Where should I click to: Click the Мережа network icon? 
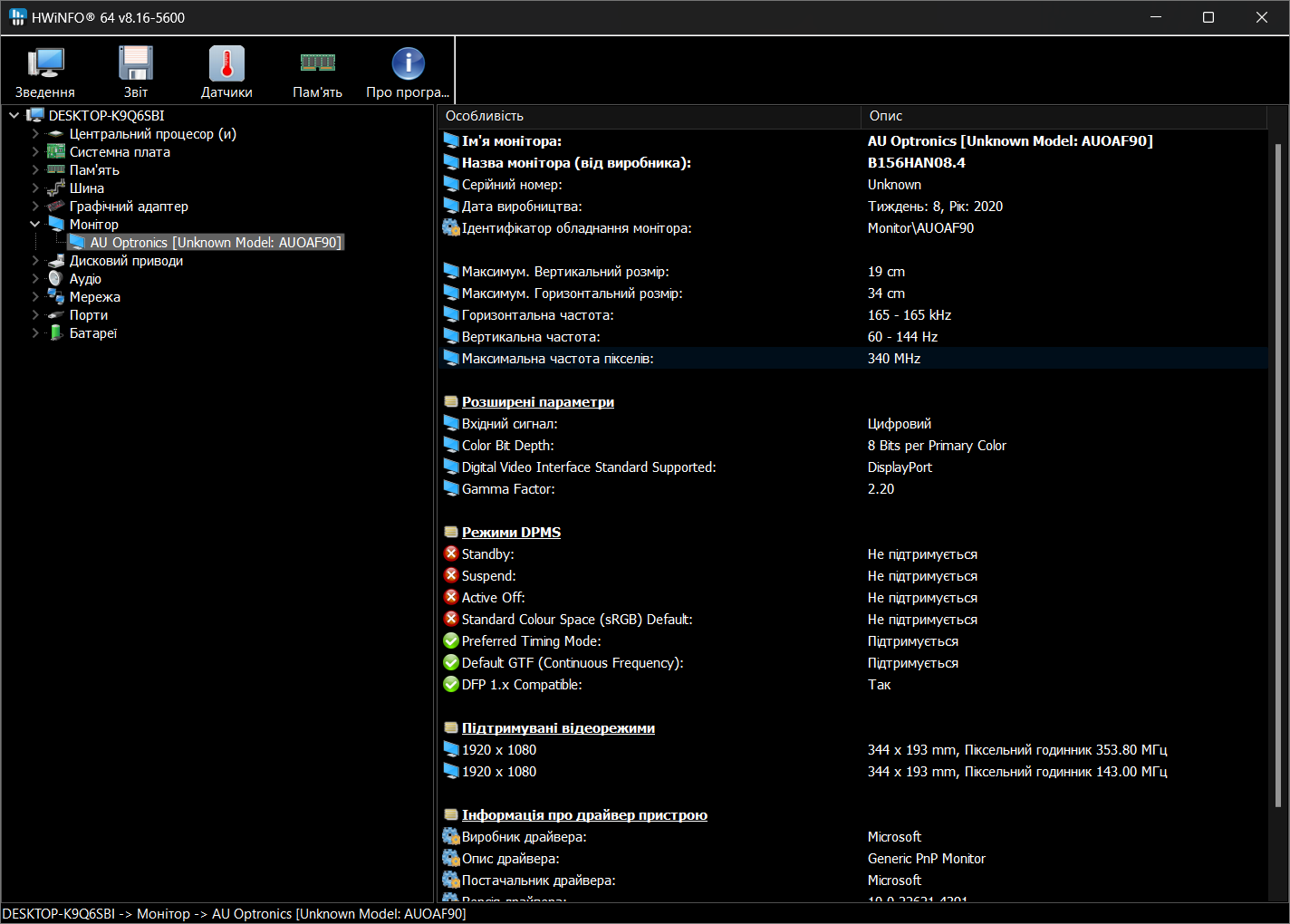coord(56,297)
